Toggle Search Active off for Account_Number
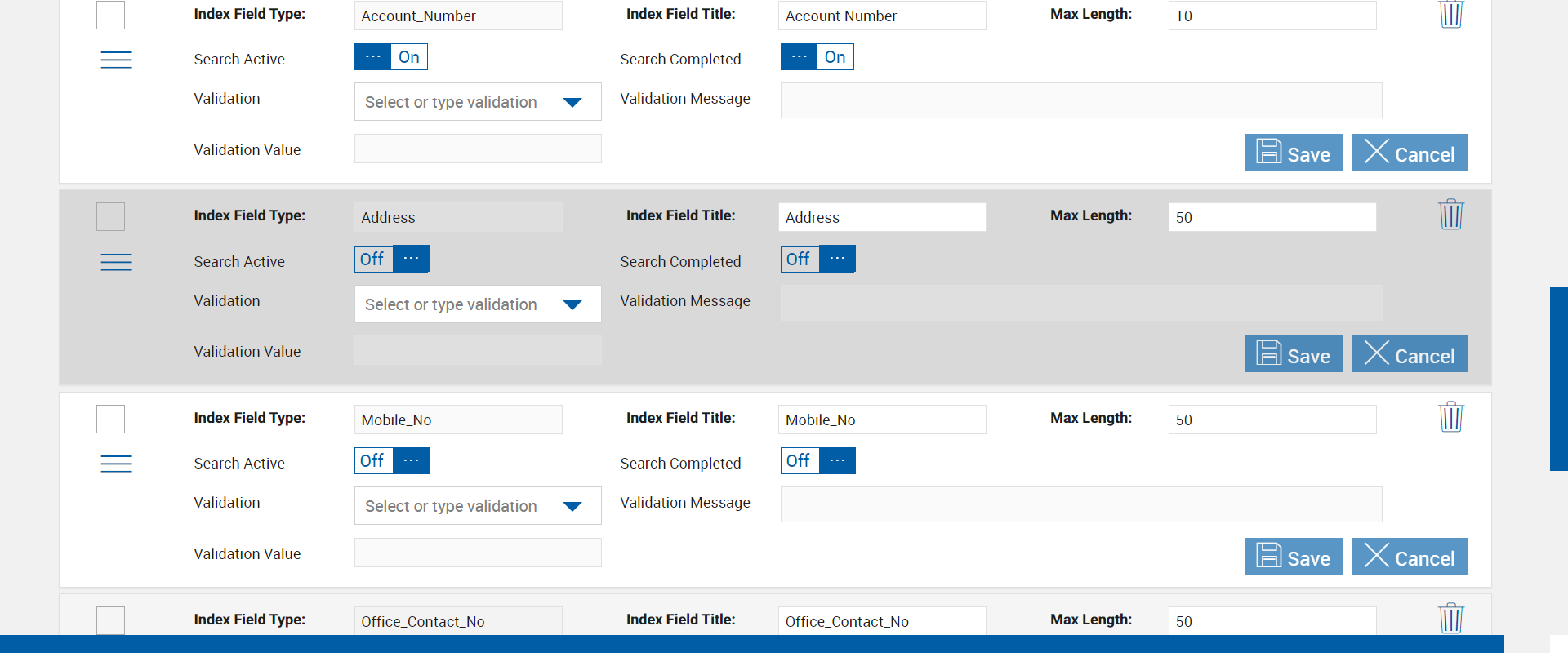 coord(390,57)
